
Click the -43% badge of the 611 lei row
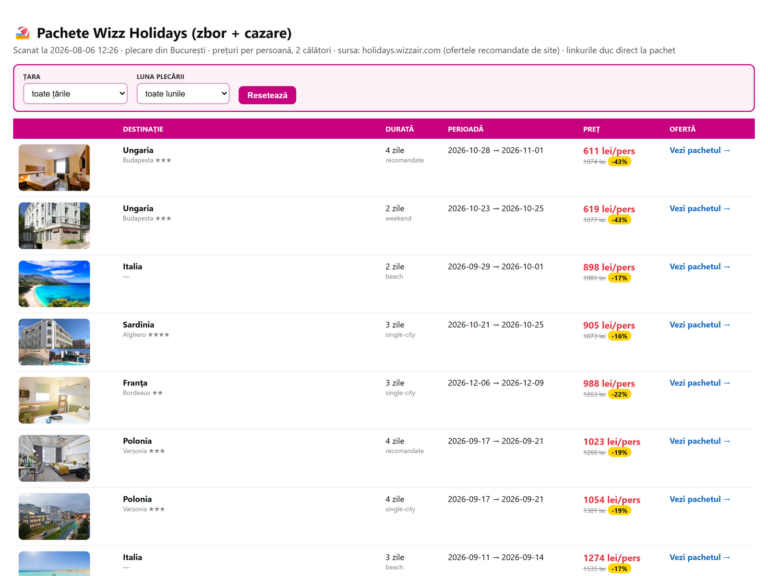pos(620,162)
